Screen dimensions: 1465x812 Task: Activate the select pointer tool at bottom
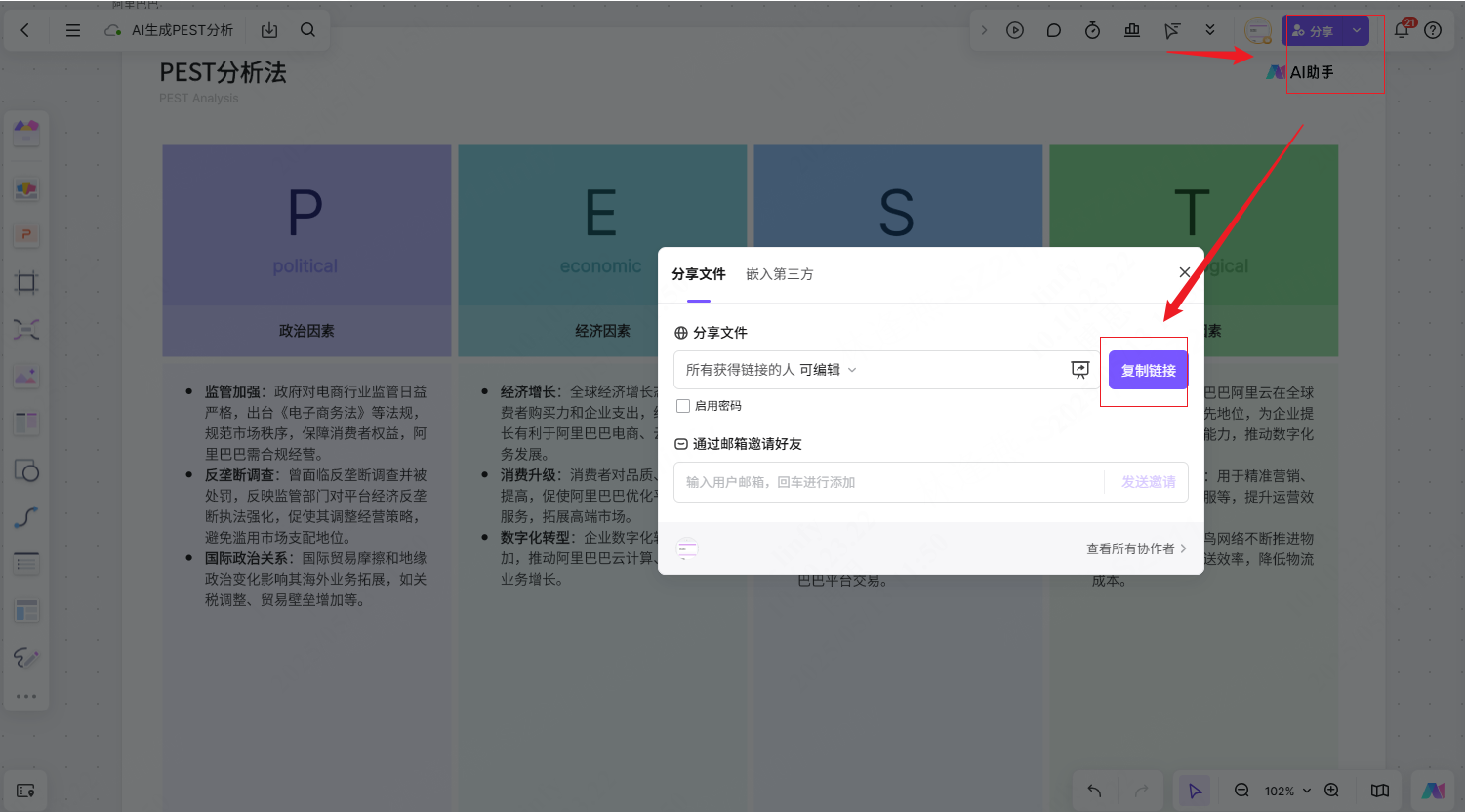click(1195, 791)
